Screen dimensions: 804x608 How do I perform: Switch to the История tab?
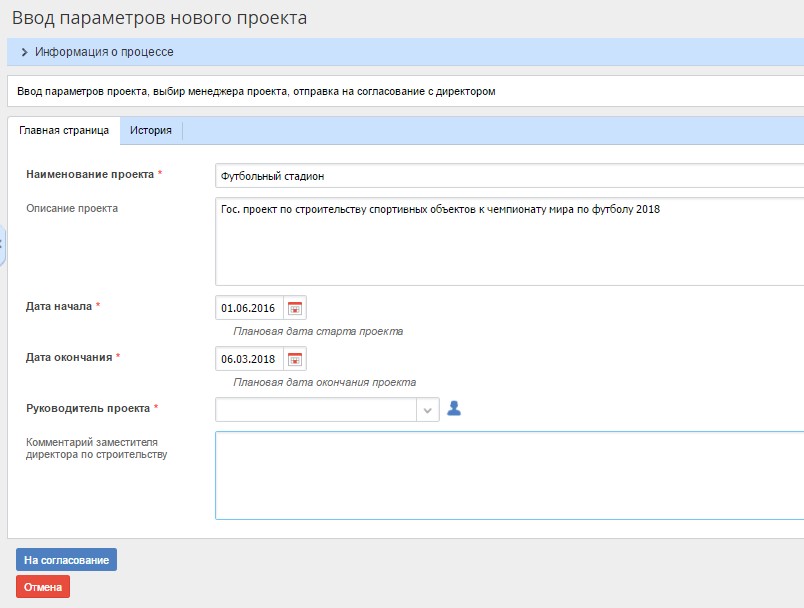(x=150, y=130)
